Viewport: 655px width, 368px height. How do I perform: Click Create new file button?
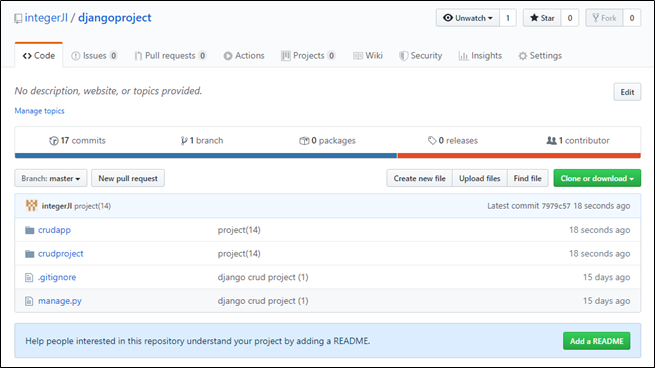point(419,178)
